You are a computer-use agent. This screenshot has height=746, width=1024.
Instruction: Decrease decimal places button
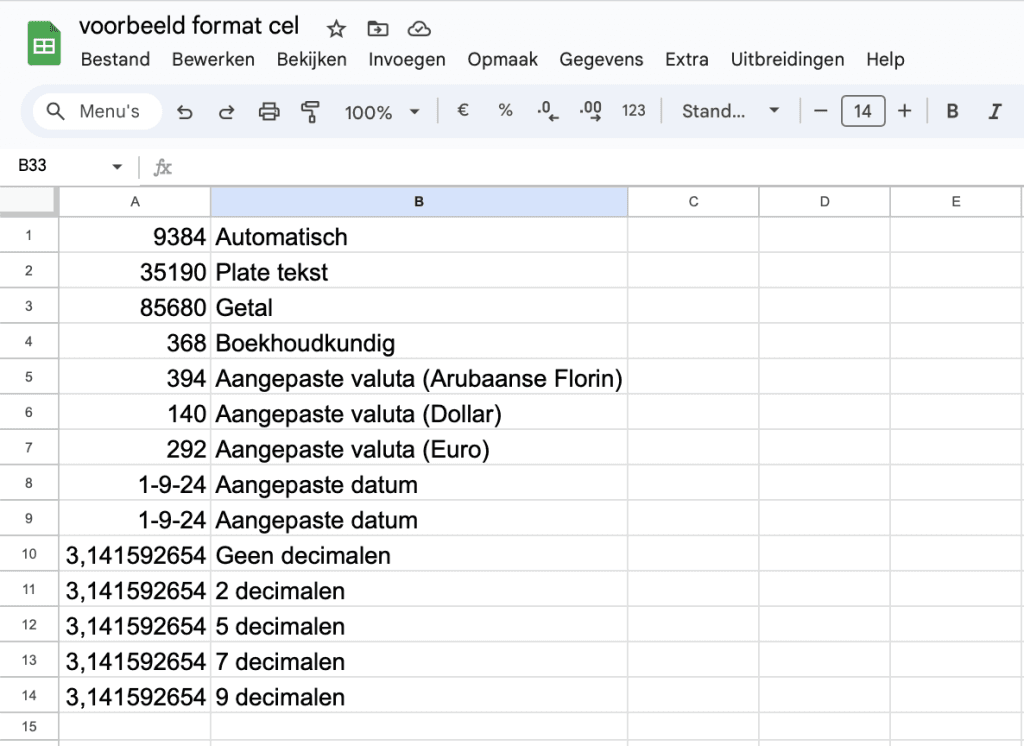(548, 112)
